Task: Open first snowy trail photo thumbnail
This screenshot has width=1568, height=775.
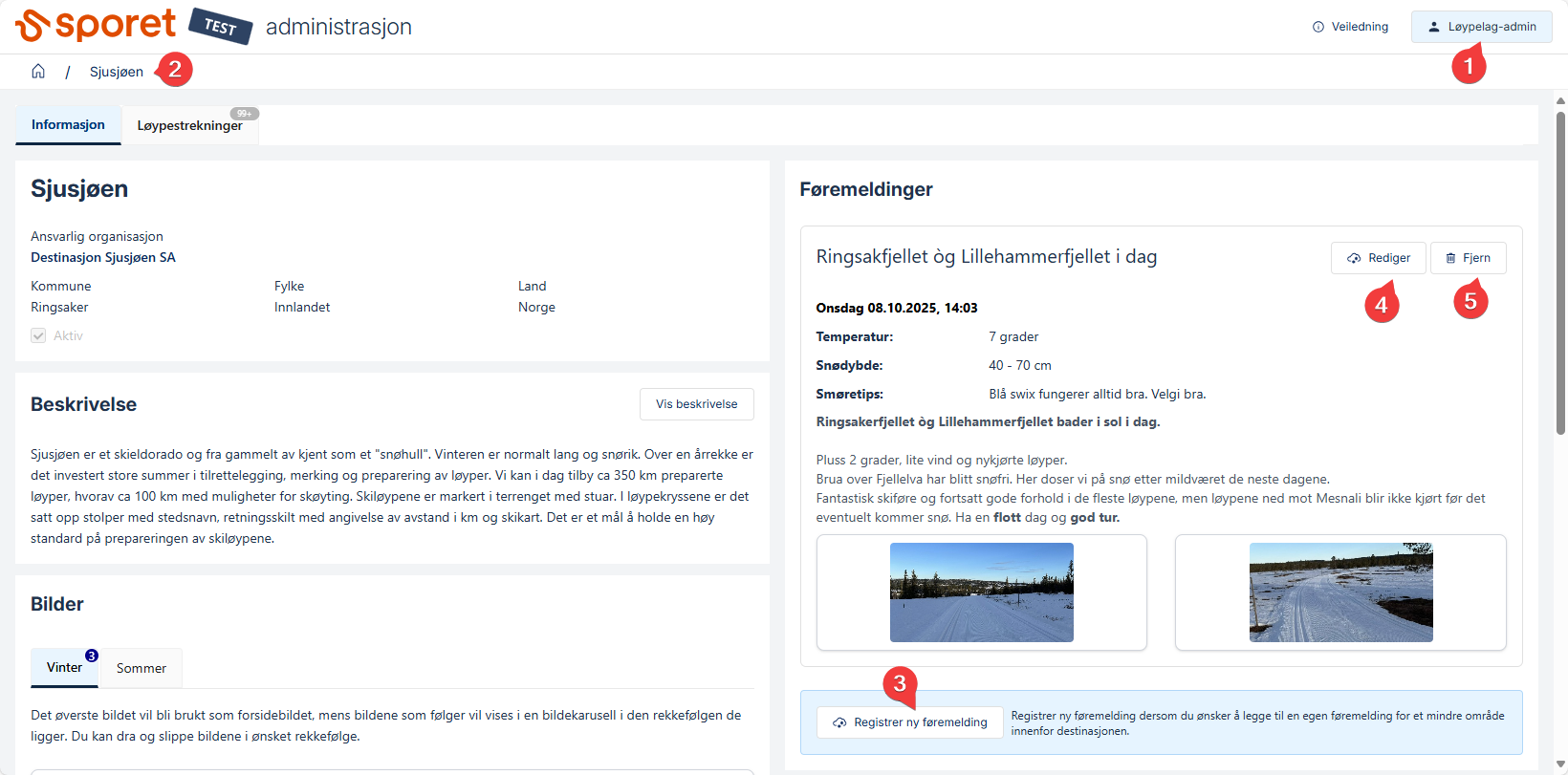Action: point(981,592)
